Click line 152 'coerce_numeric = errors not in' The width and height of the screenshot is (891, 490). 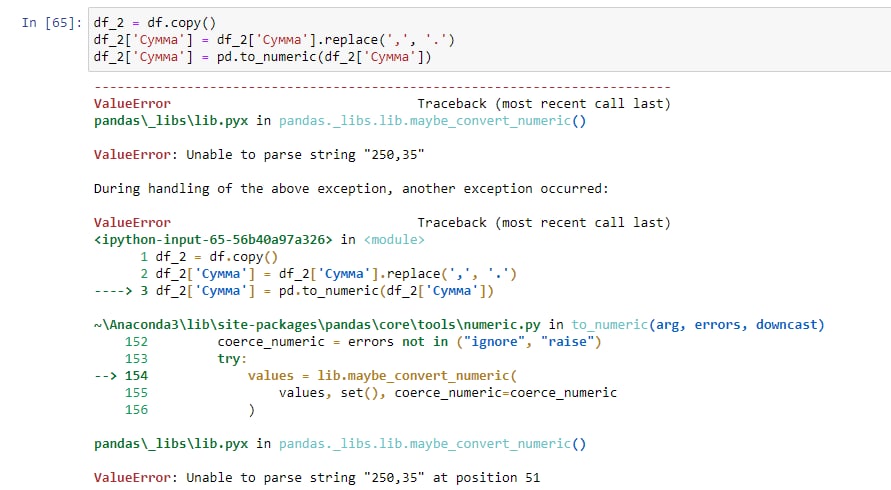363,342
